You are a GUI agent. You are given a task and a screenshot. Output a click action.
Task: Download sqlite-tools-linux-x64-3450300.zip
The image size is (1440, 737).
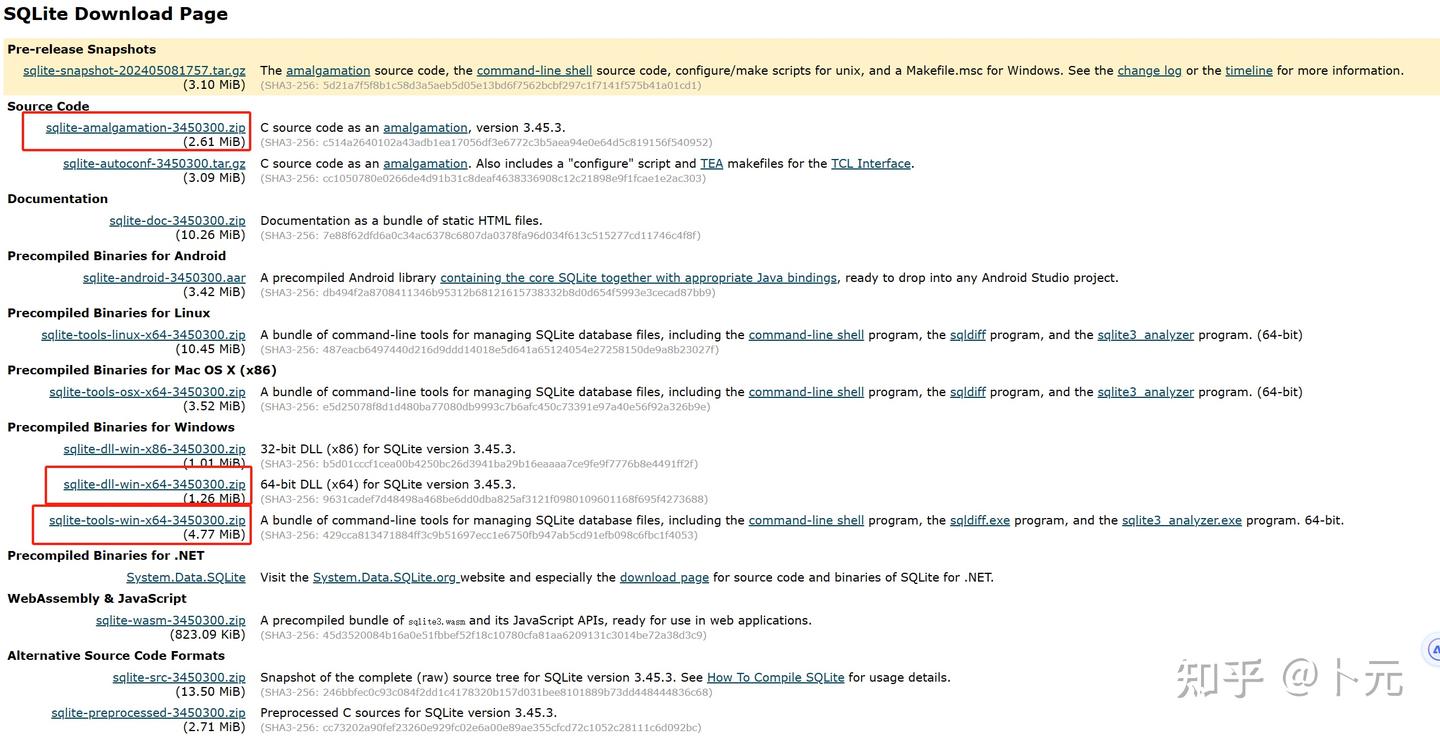point(143,334)
